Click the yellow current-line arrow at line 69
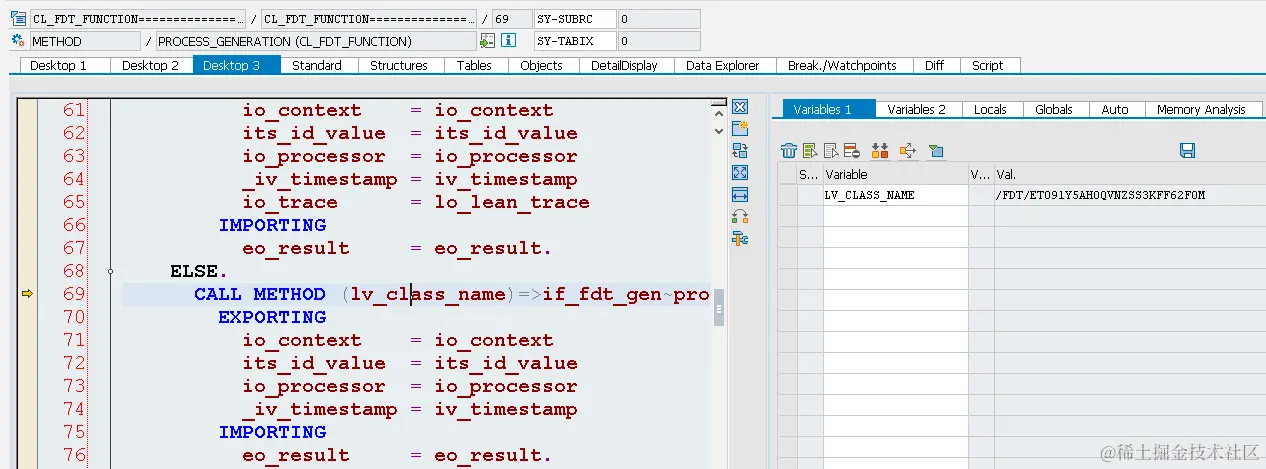Screen dimensions: 1266x469 (27, 294)
